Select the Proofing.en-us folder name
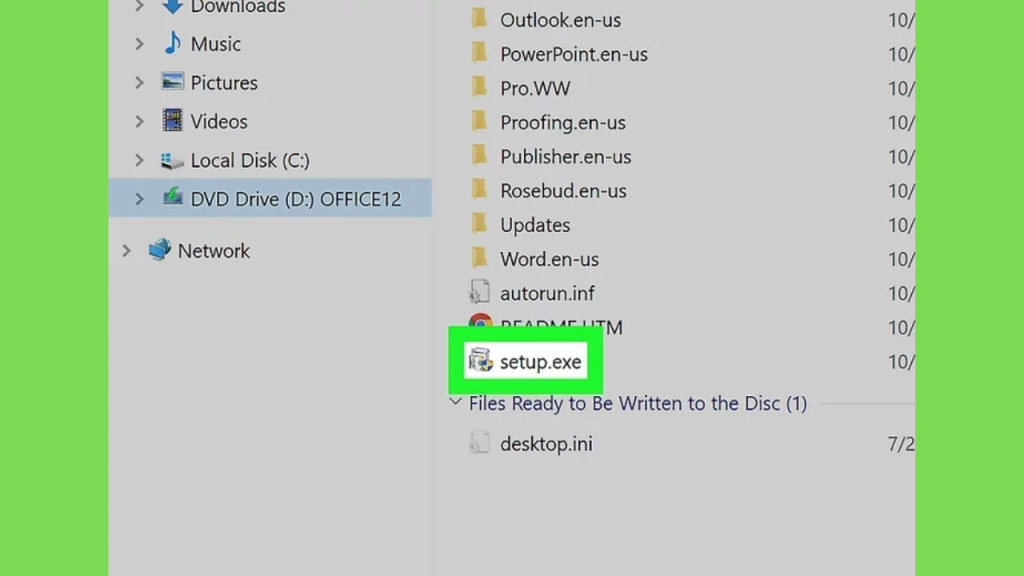 563,123
